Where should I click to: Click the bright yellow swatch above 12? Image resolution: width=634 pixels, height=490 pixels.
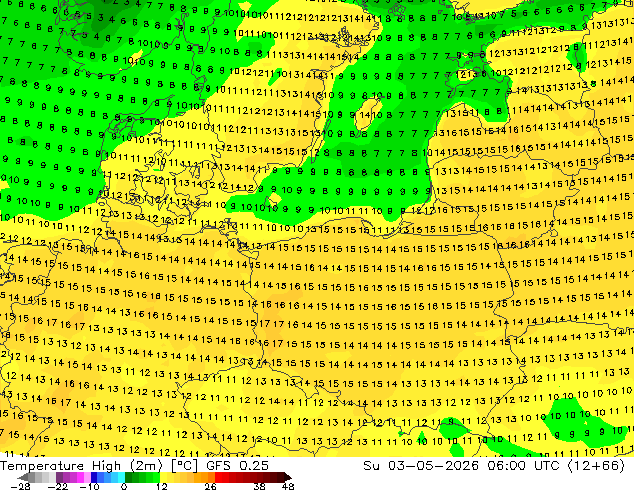click(163, 477)
